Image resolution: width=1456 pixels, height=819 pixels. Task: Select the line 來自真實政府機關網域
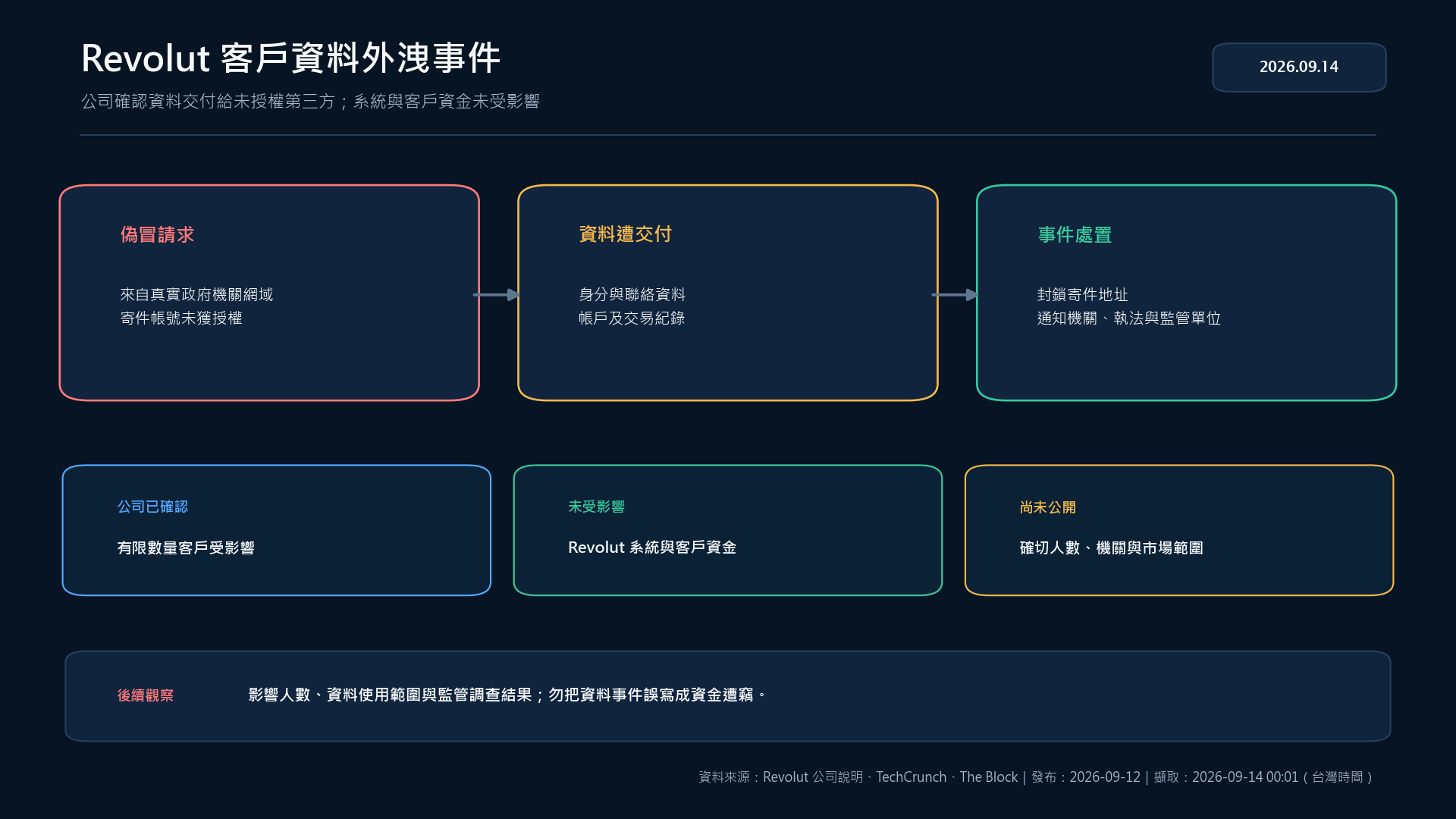[x=196, y=294]
